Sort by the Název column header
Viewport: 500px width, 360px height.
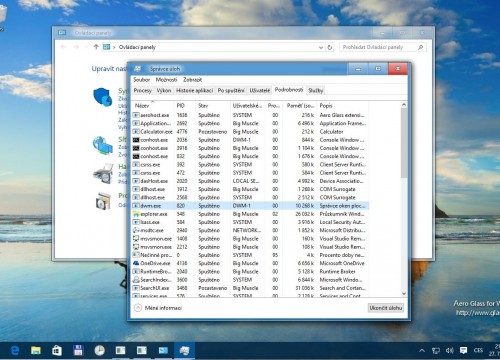153,106
